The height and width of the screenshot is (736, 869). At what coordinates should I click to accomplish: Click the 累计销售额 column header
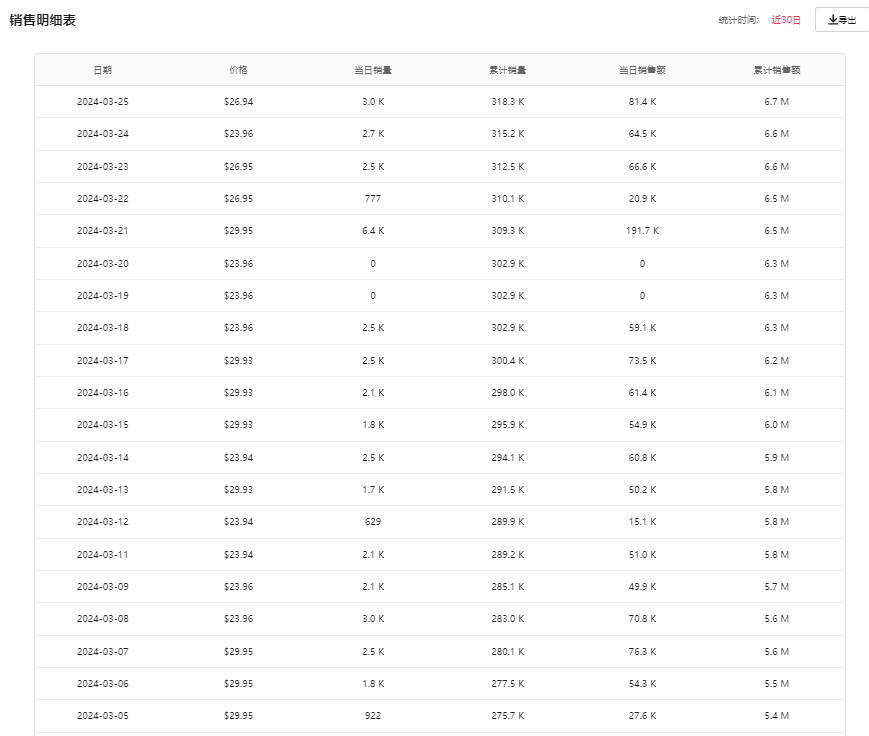(x=777, y=70)
